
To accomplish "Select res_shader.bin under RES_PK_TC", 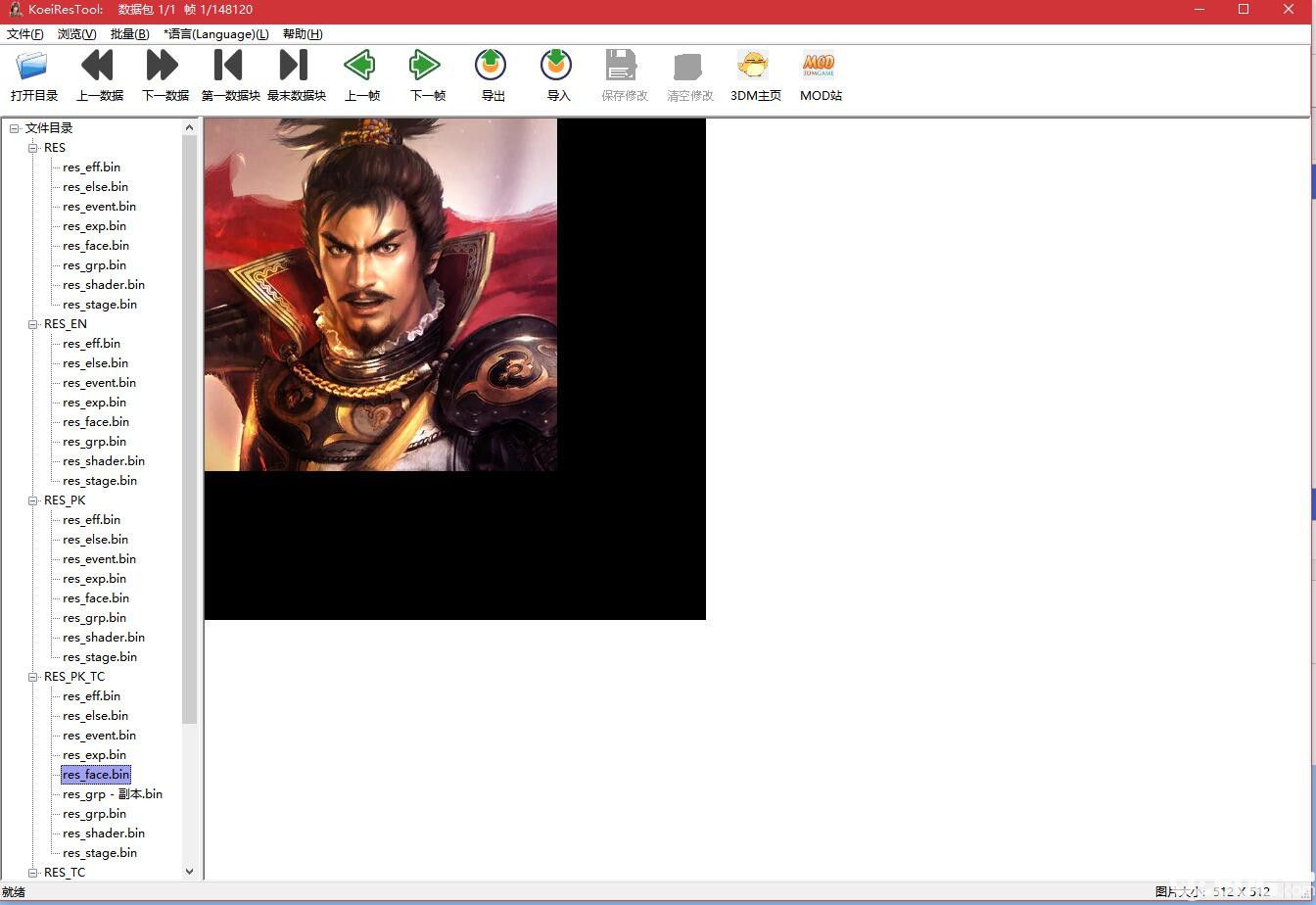I will pos(104,834).
